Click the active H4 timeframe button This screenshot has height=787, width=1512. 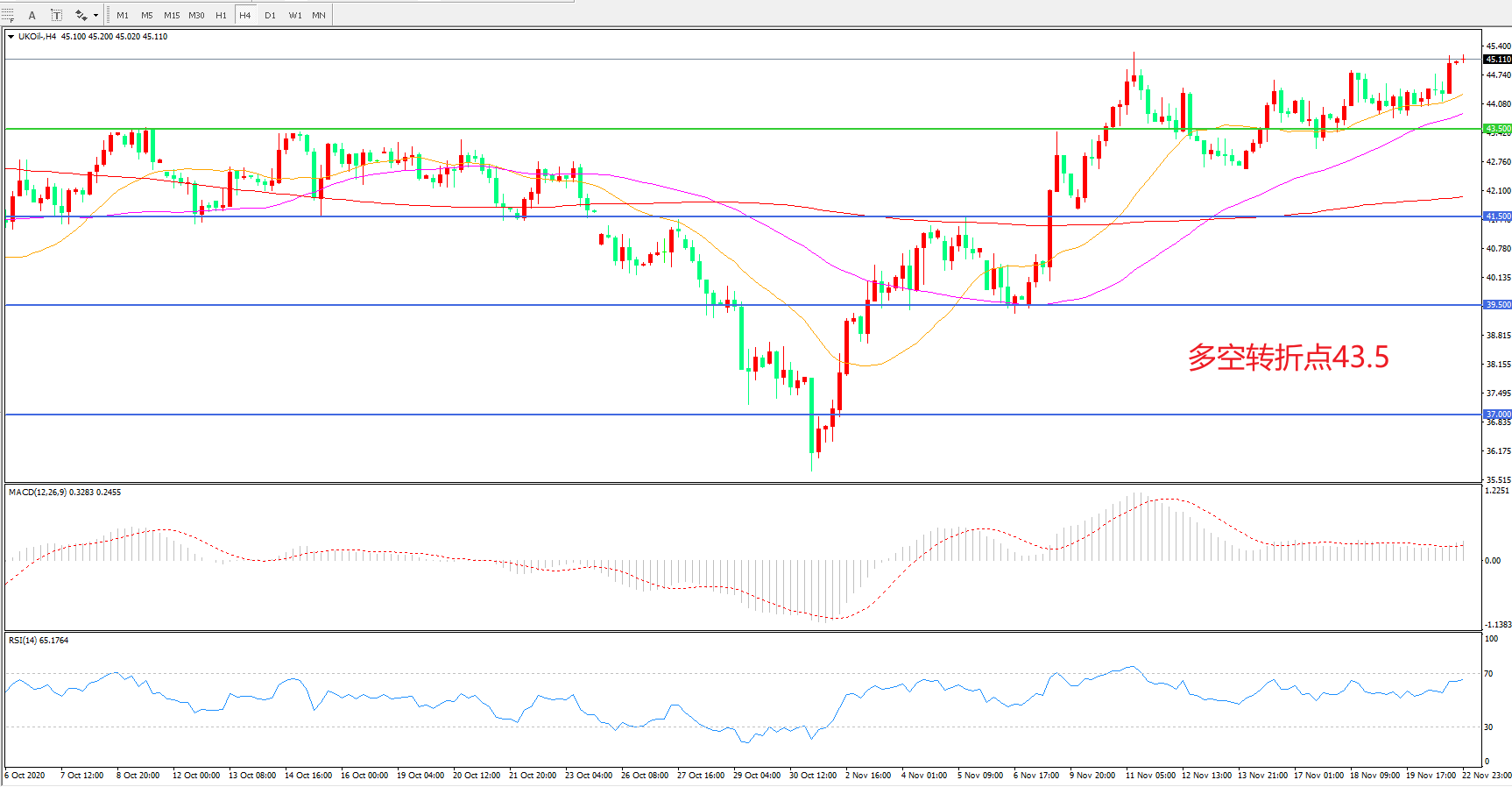(x=245, y=15)
